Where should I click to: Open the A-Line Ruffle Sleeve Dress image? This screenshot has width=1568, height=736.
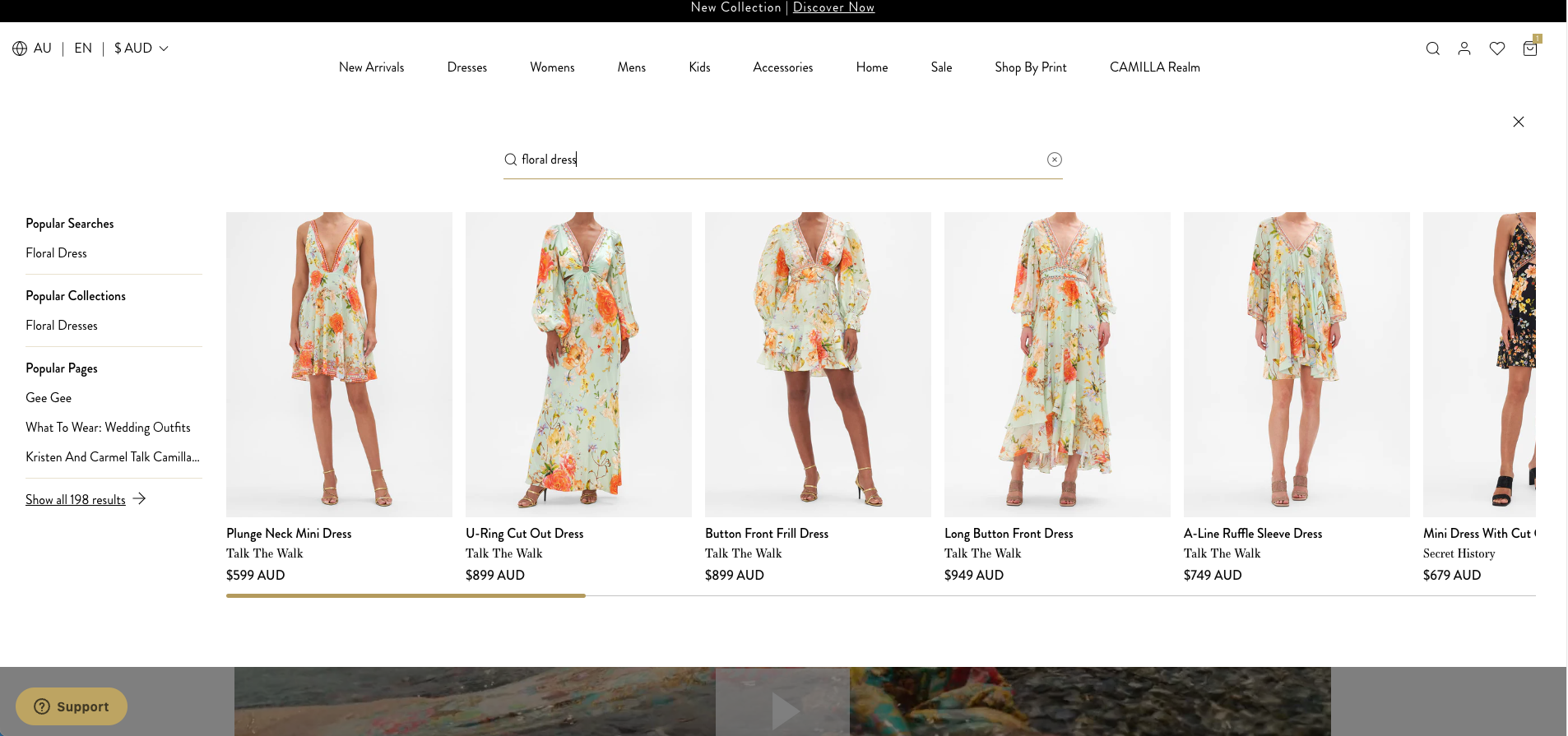(1297, 364)
